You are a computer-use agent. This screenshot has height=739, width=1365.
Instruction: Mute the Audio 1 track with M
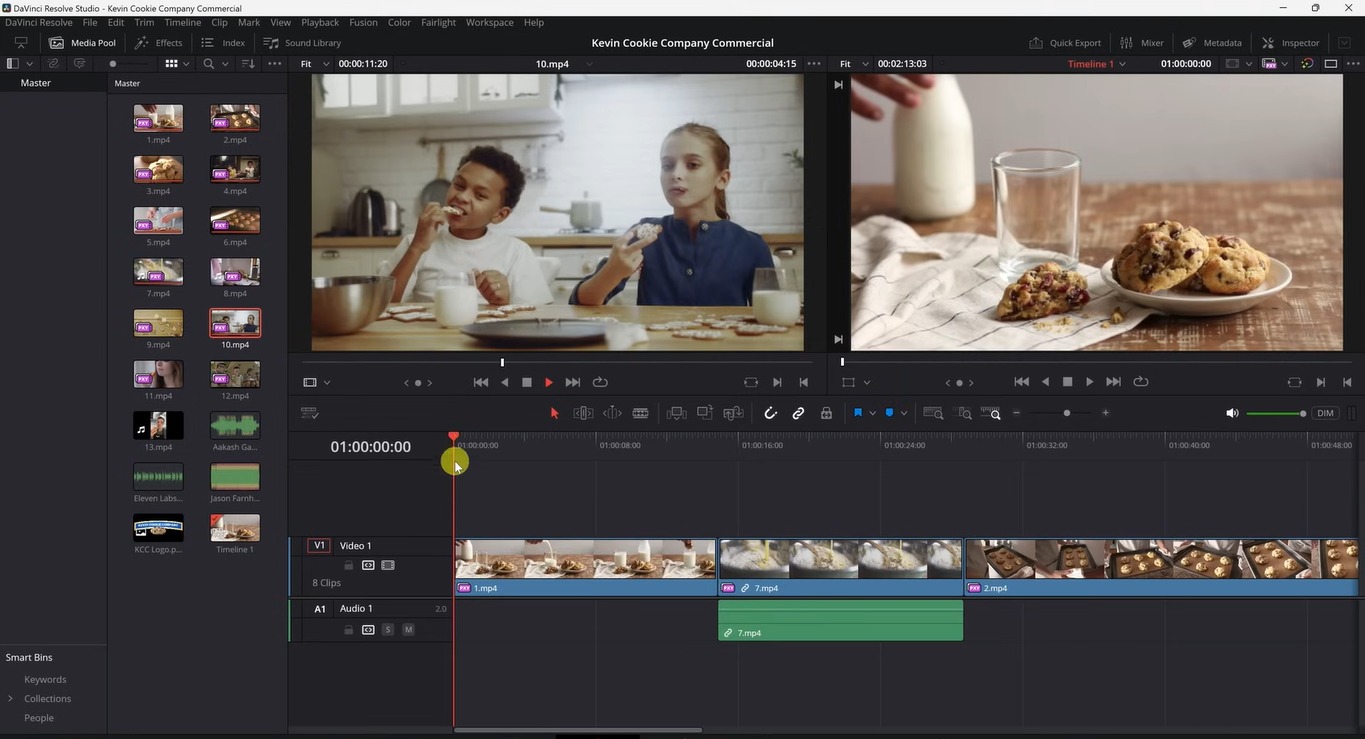(x=408, y=630)
